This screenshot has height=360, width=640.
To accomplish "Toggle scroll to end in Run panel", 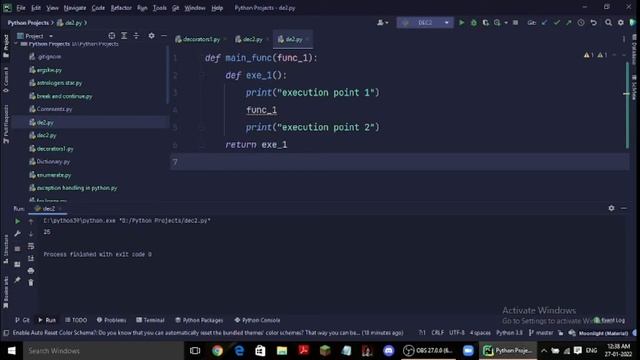I will point(31,258).
